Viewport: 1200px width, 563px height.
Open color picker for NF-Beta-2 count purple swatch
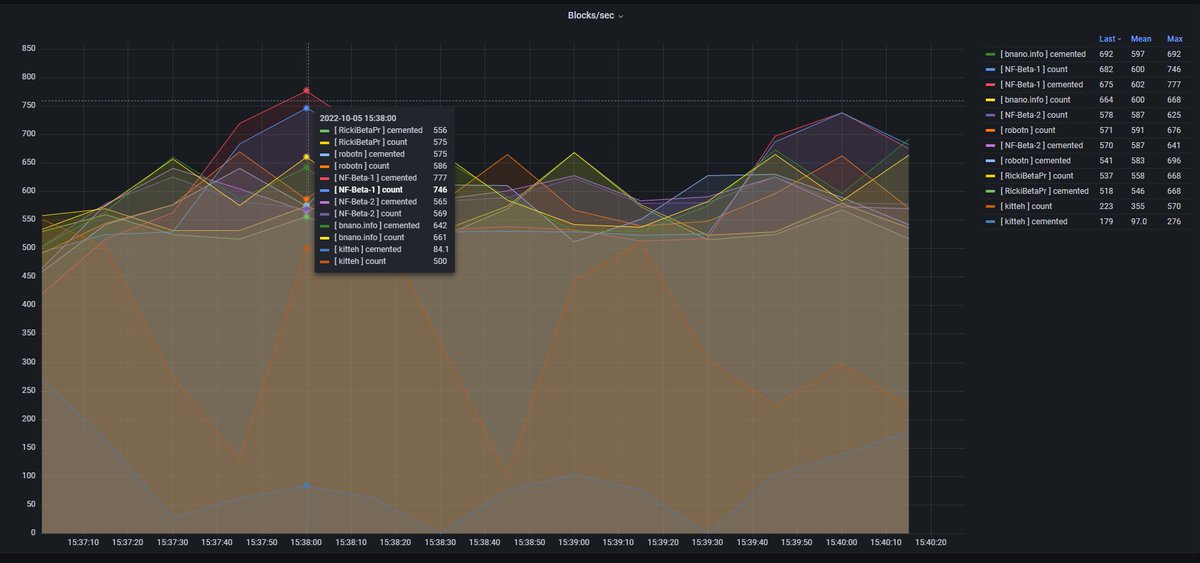coord(990,115)
